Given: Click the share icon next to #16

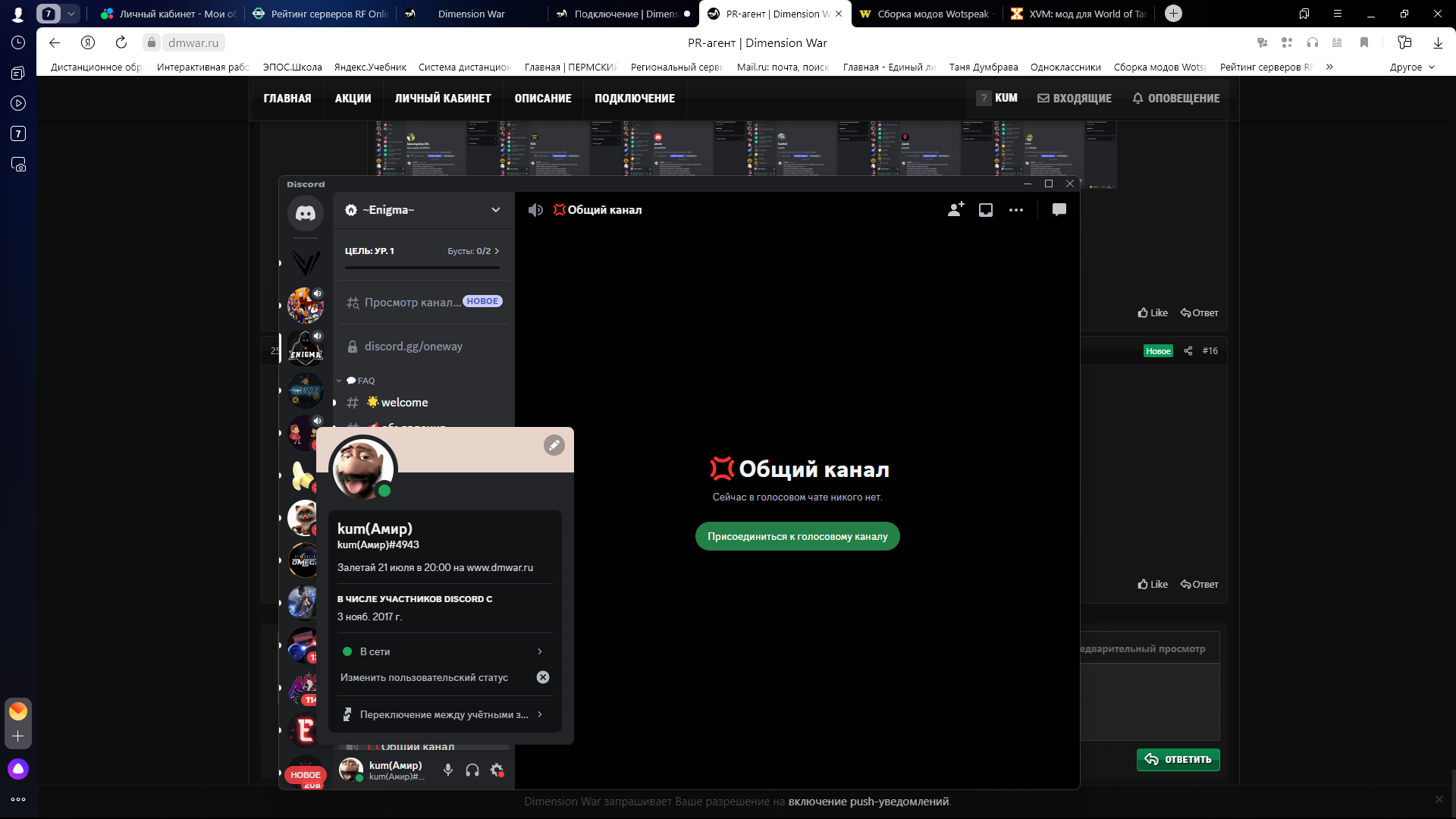Looking at the screenshot, I should click(1188, 350).
